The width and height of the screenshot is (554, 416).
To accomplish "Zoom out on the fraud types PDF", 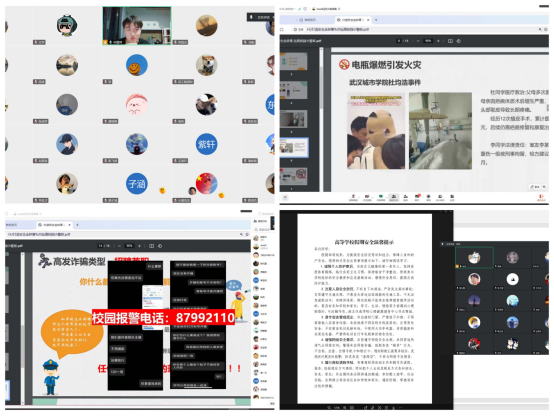I will pos(119,246).
